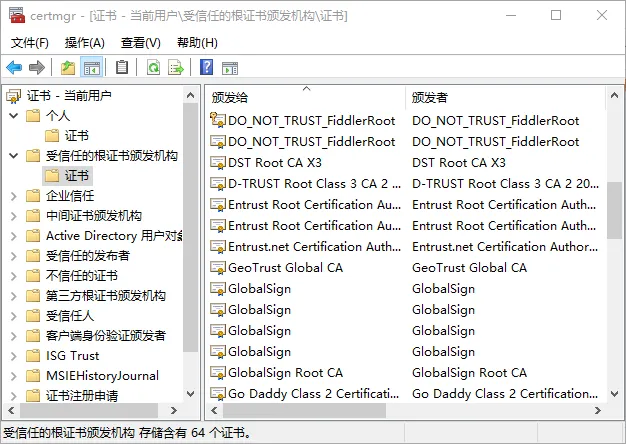
Task: Open the 查看(V) menu
Action: 141,43
